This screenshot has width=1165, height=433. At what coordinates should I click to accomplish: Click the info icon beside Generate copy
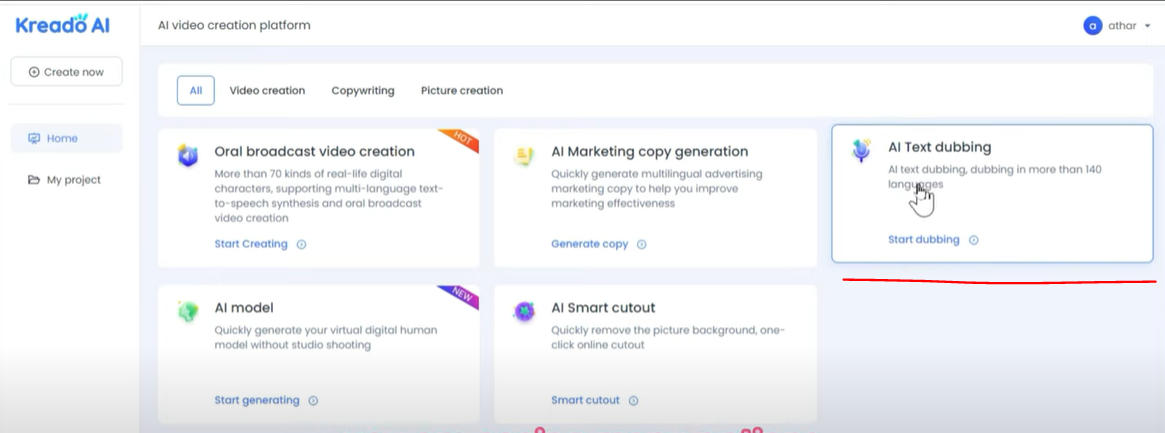[642, 244]
